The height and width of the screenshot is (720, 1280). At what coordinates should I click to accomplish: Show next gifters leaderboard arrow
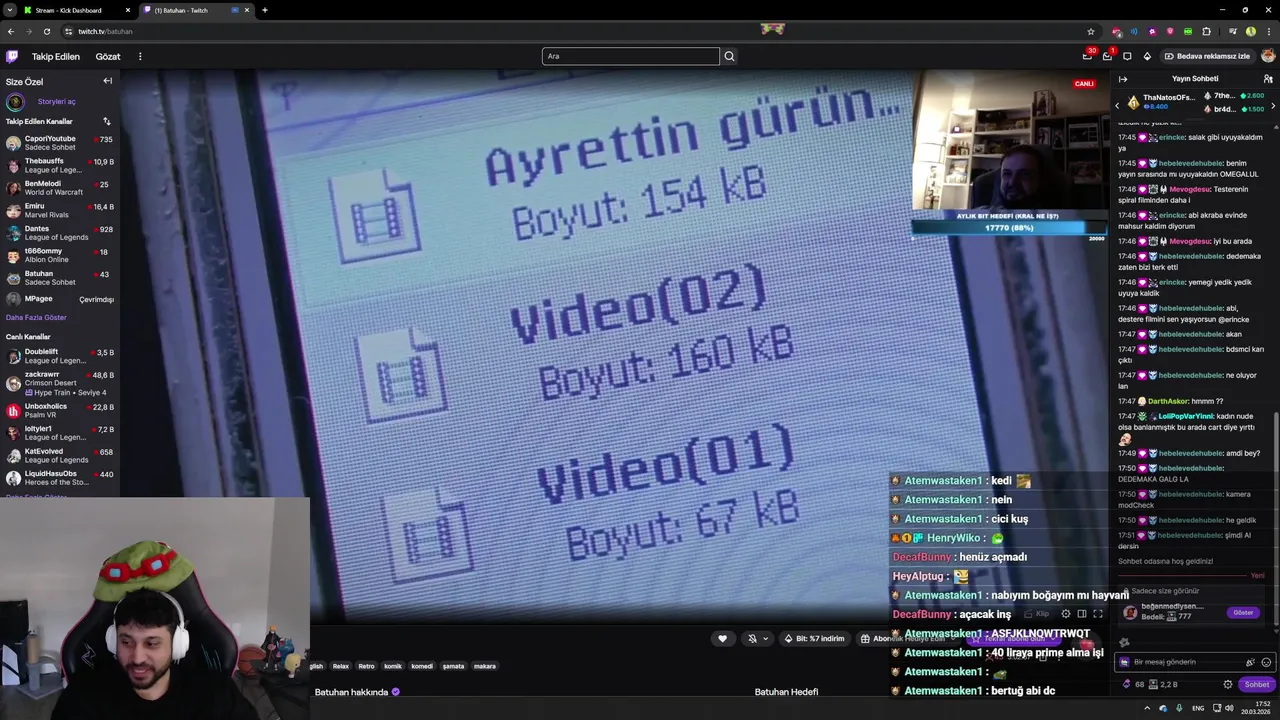[1273, 106]
